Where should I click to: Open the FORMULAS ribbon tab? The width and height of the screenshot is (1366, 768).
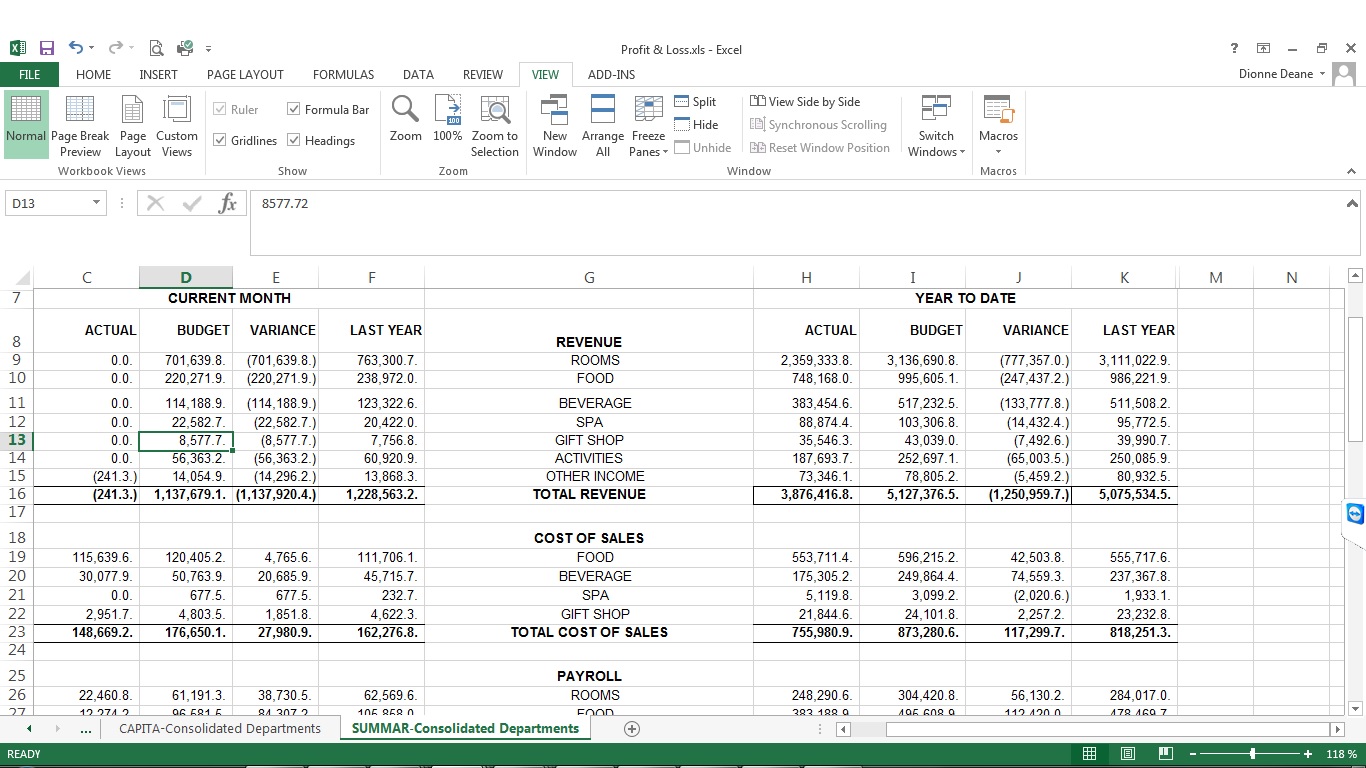[343, 75]
